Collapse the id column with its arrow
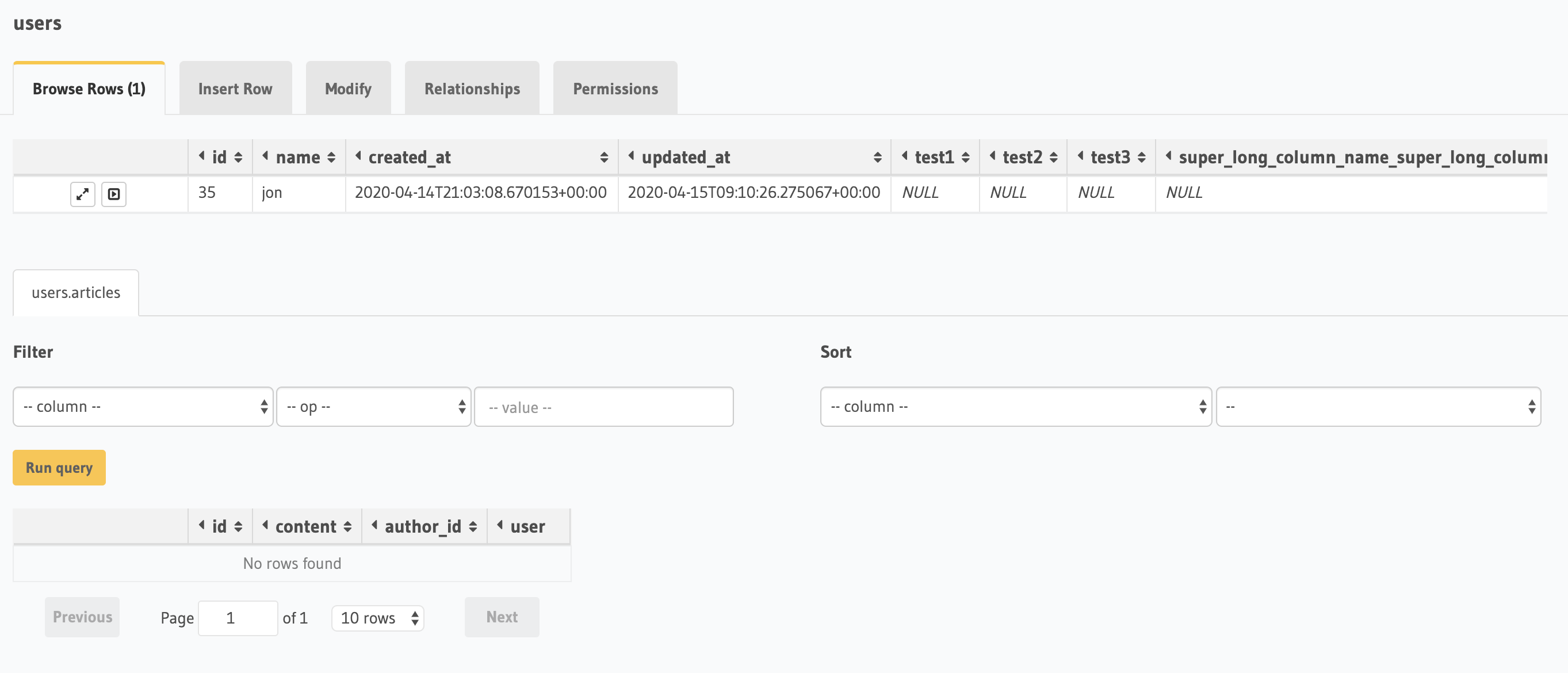1568x673 pixels. 202,156
